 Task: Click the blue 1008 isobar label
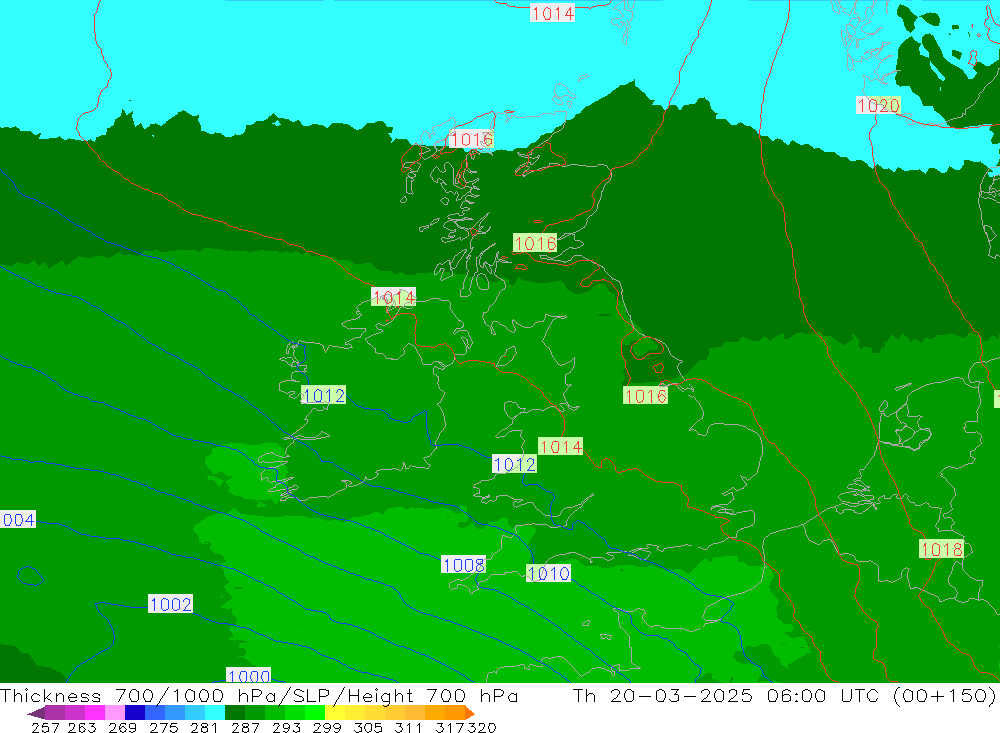(x=464, y=565)
